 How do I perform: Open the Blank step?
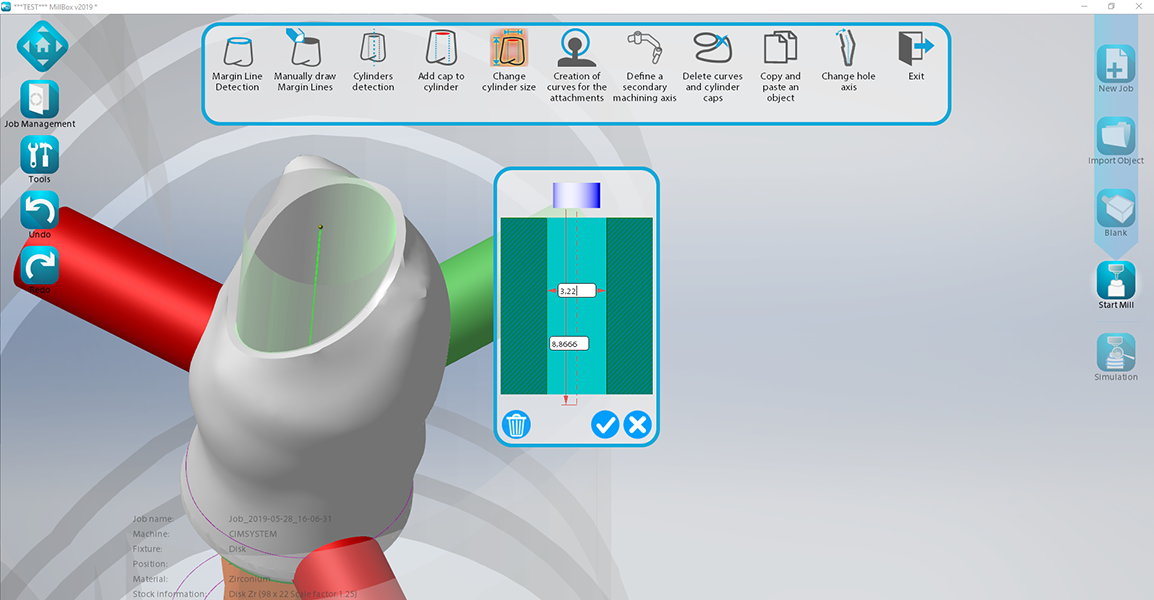(x=1116, y=213)
